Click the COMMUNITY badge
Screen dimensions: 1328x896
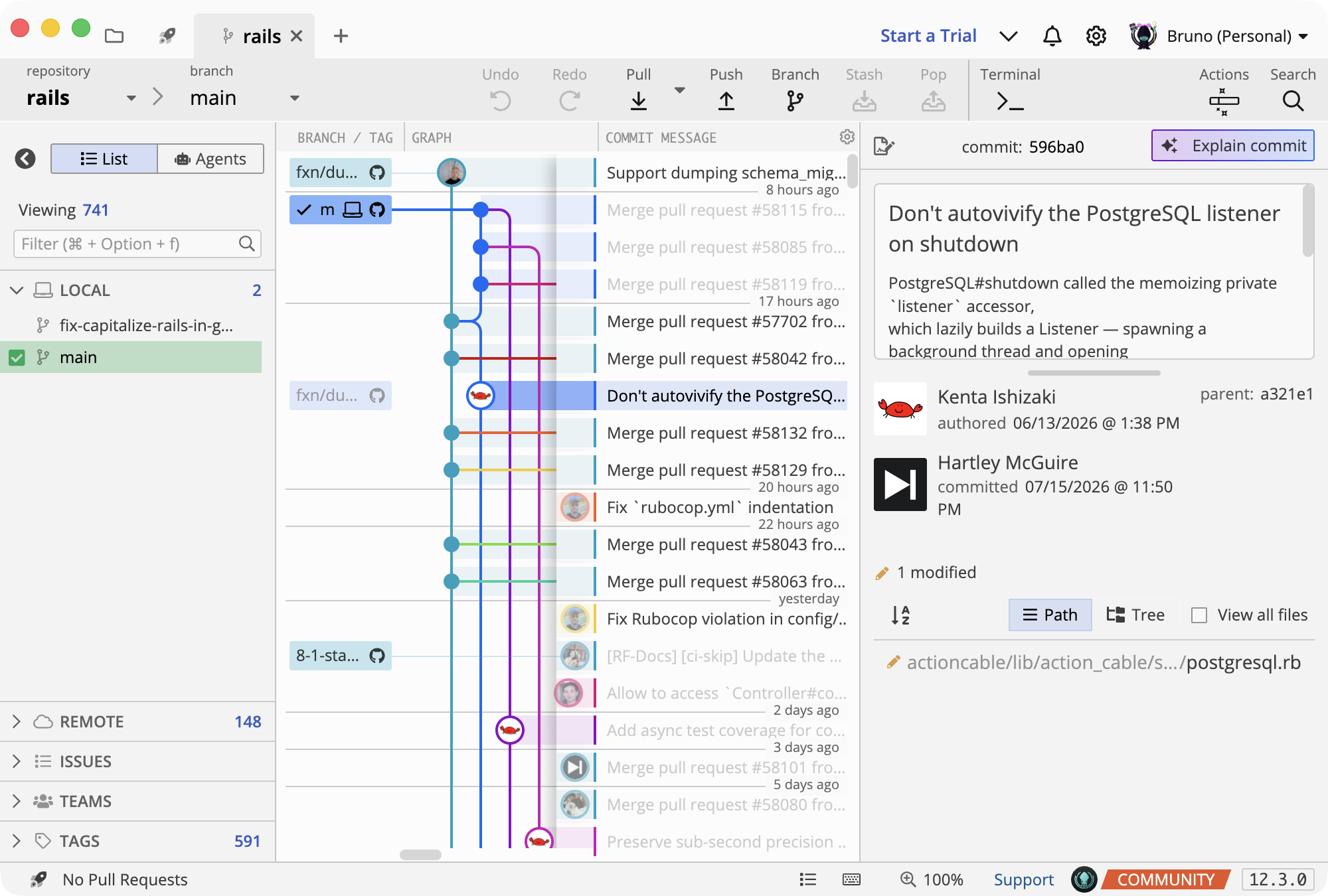[x=1165, y=879]
